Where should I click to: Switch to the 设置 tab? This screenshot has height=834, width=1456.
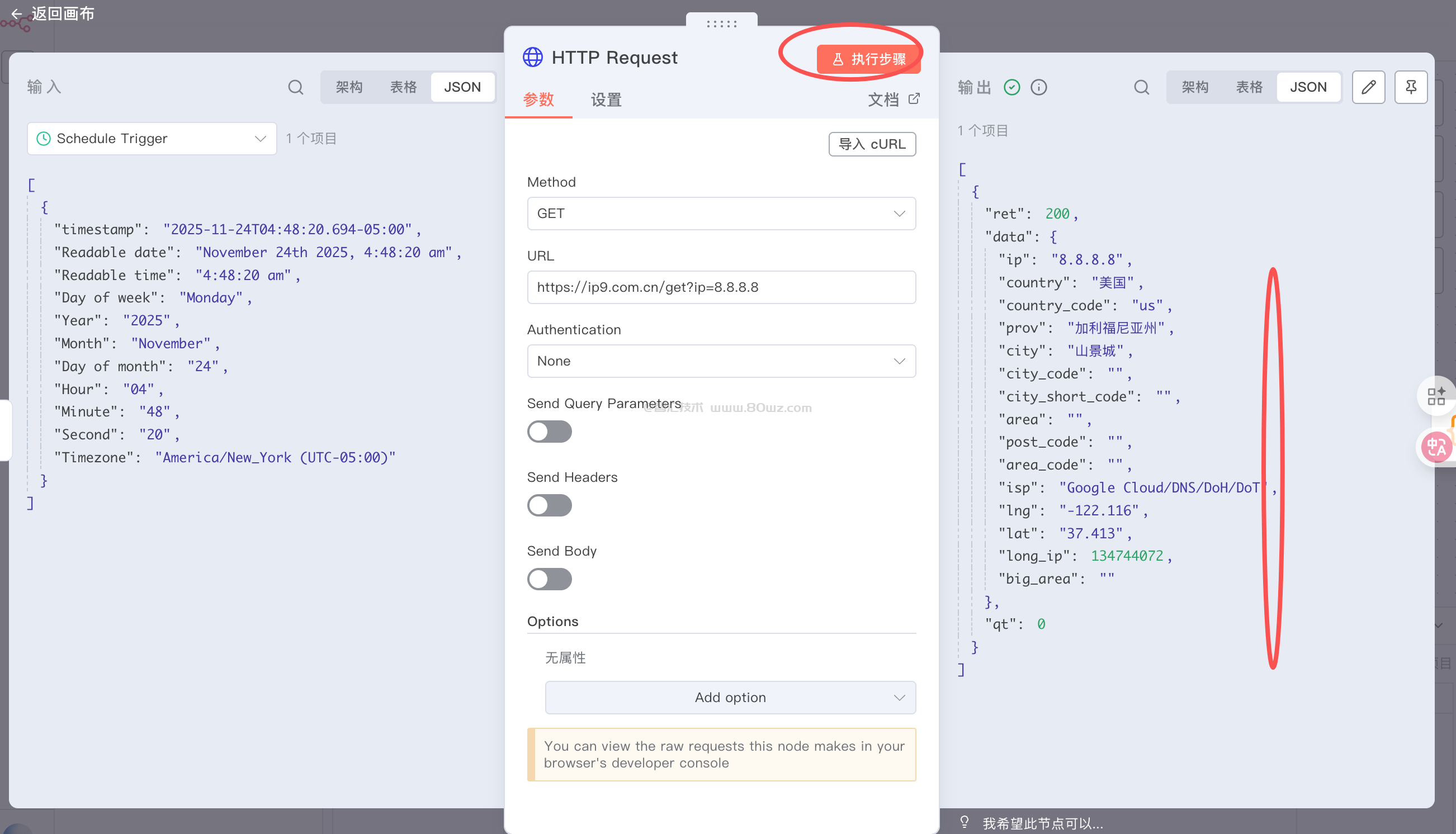point(606,100)
